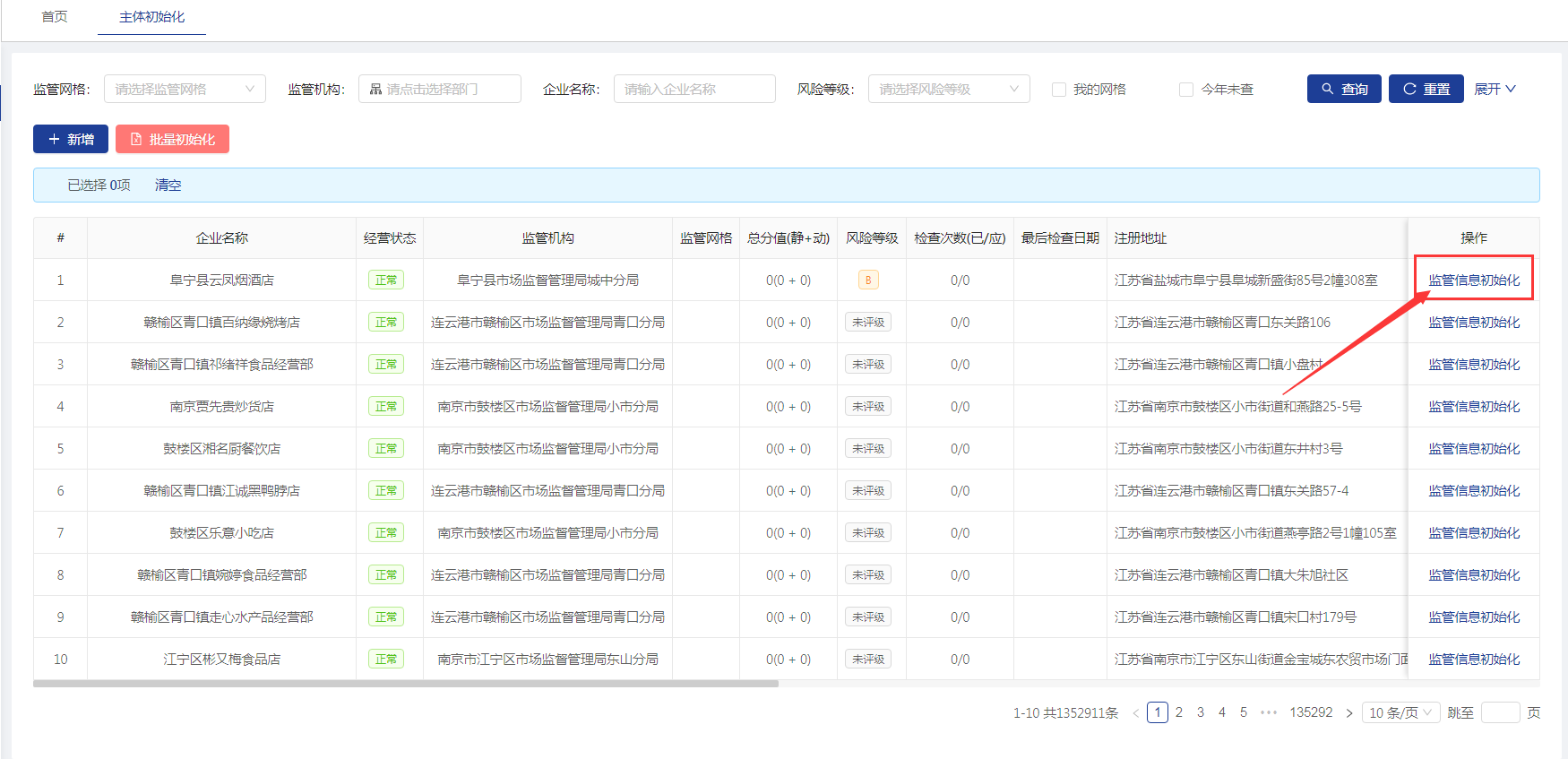Click the 新增 add button

pyautogui.click(x=71, y=139)
